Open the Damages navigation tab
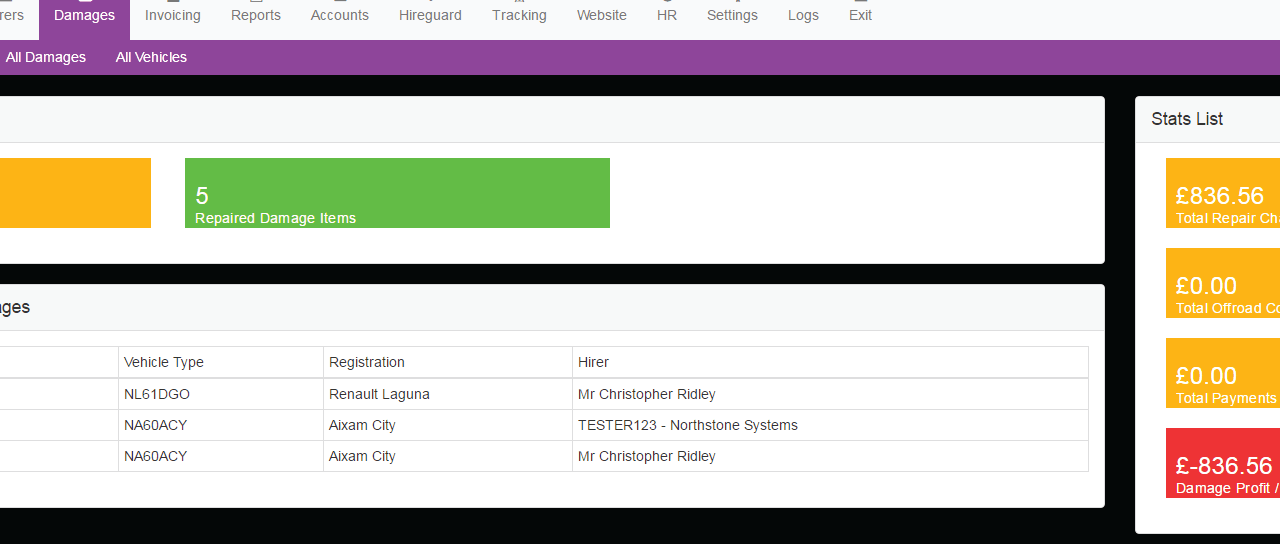 click(x=84, y=16)
